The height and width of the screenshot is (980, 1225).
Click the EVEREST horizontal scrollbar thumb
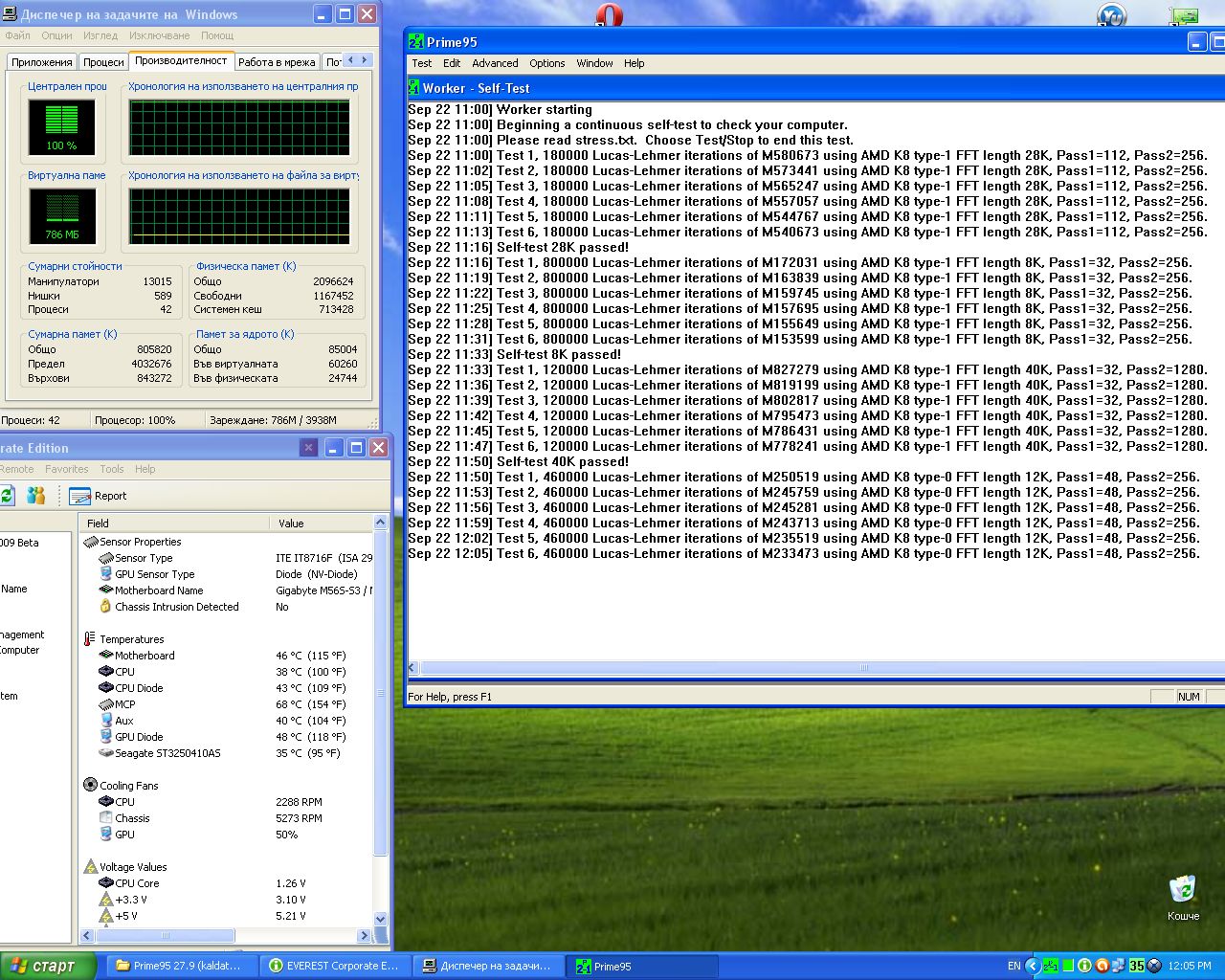click(x=165, y=935)
